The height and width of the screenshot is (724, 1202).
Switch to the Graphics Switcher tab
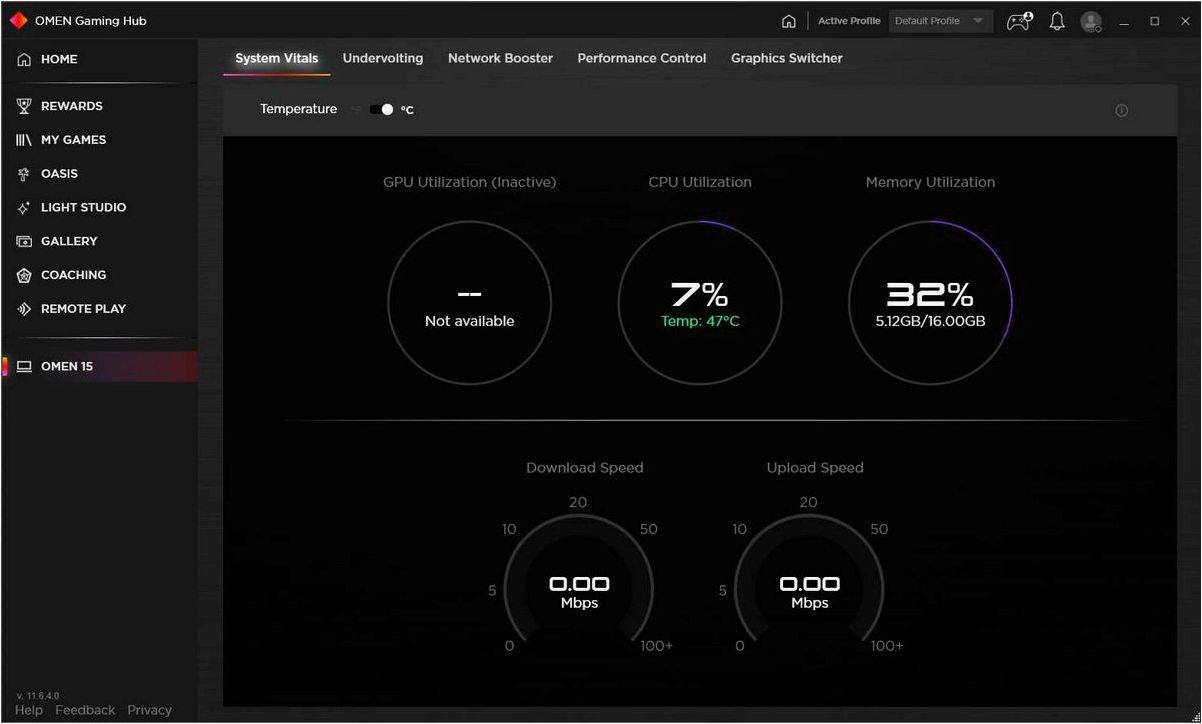point(787,58)
